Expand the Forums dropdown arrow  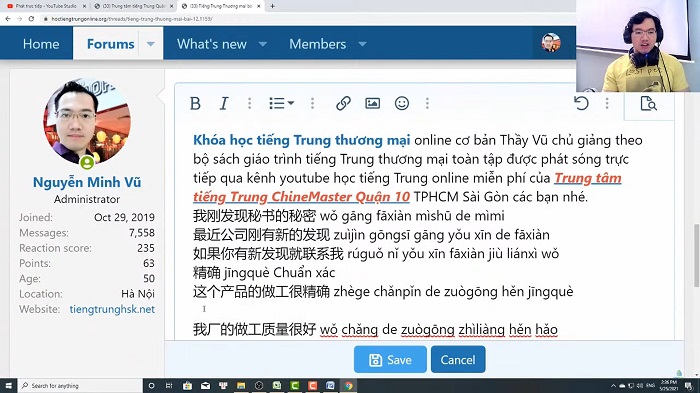151,44
